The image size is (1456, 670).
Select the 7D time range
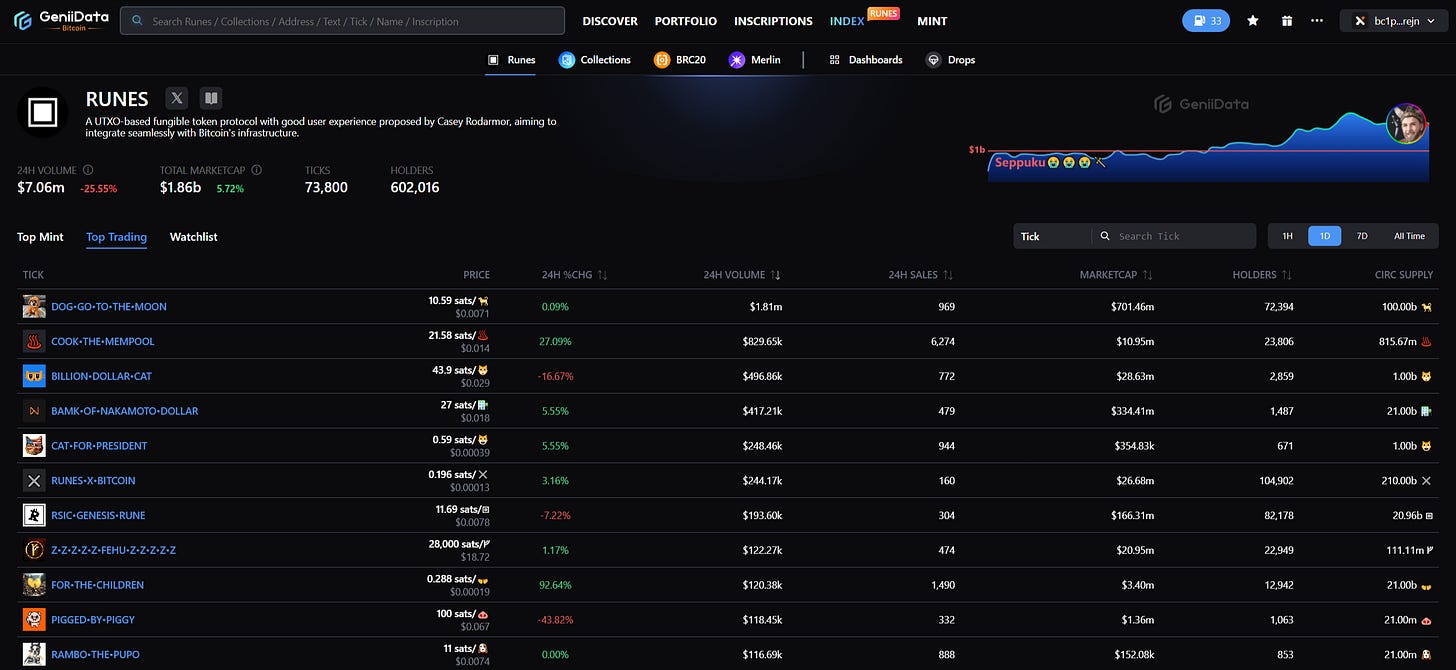pos(1361,236)
